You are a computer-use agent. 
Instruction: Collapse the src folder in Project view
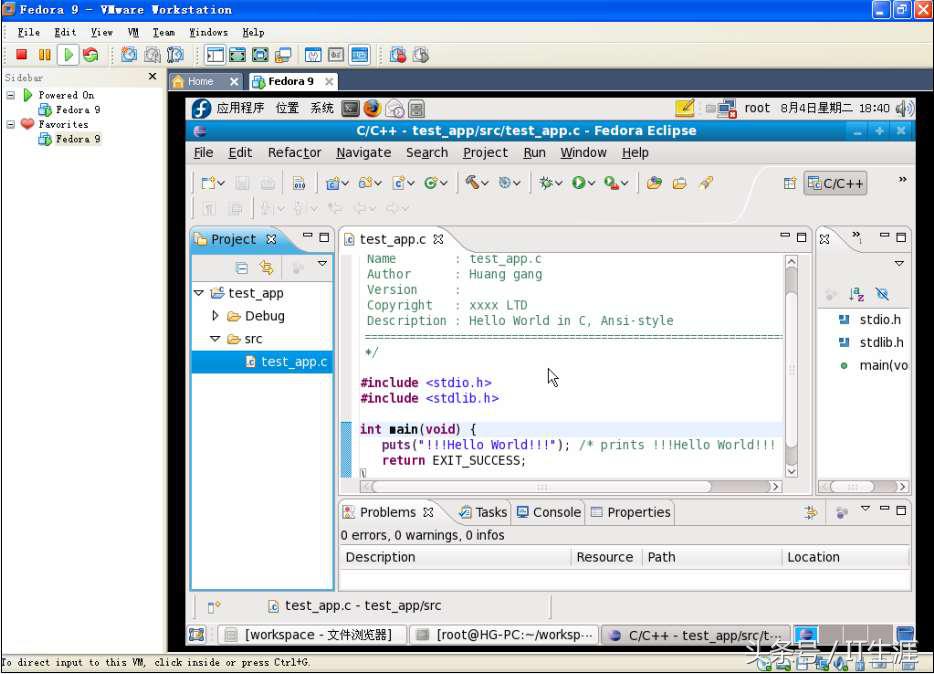tap(216, 338)
